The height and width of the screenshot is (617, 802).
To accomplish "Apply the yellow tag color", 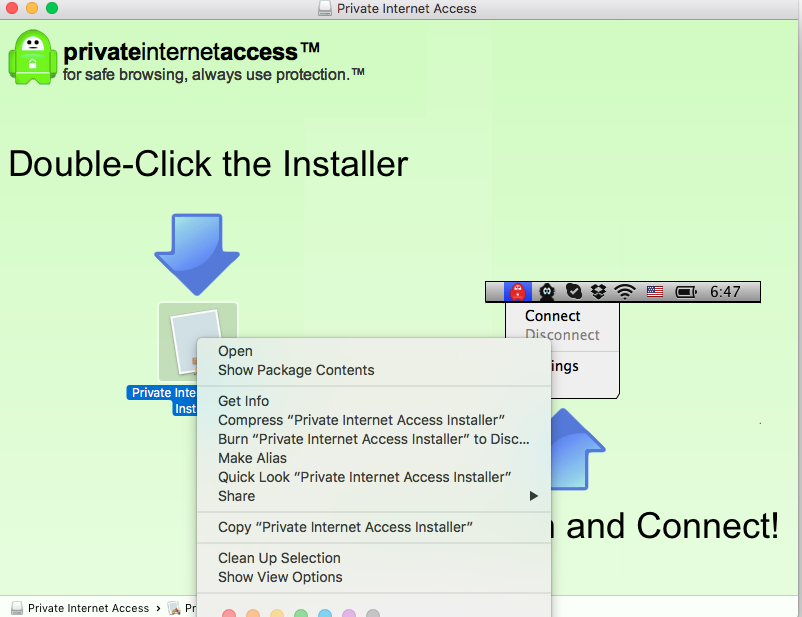I will coord(277,613).
